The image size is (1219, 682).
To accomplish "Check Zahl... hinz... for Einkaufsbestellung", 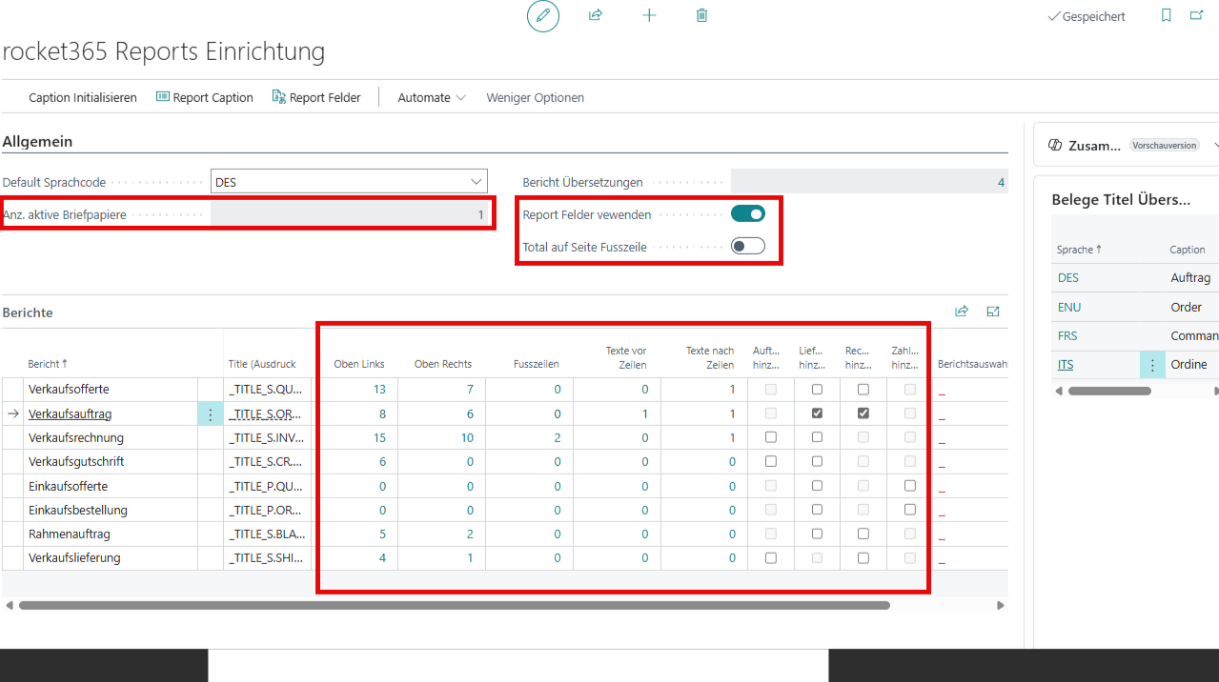I will [x=910, y=509].
